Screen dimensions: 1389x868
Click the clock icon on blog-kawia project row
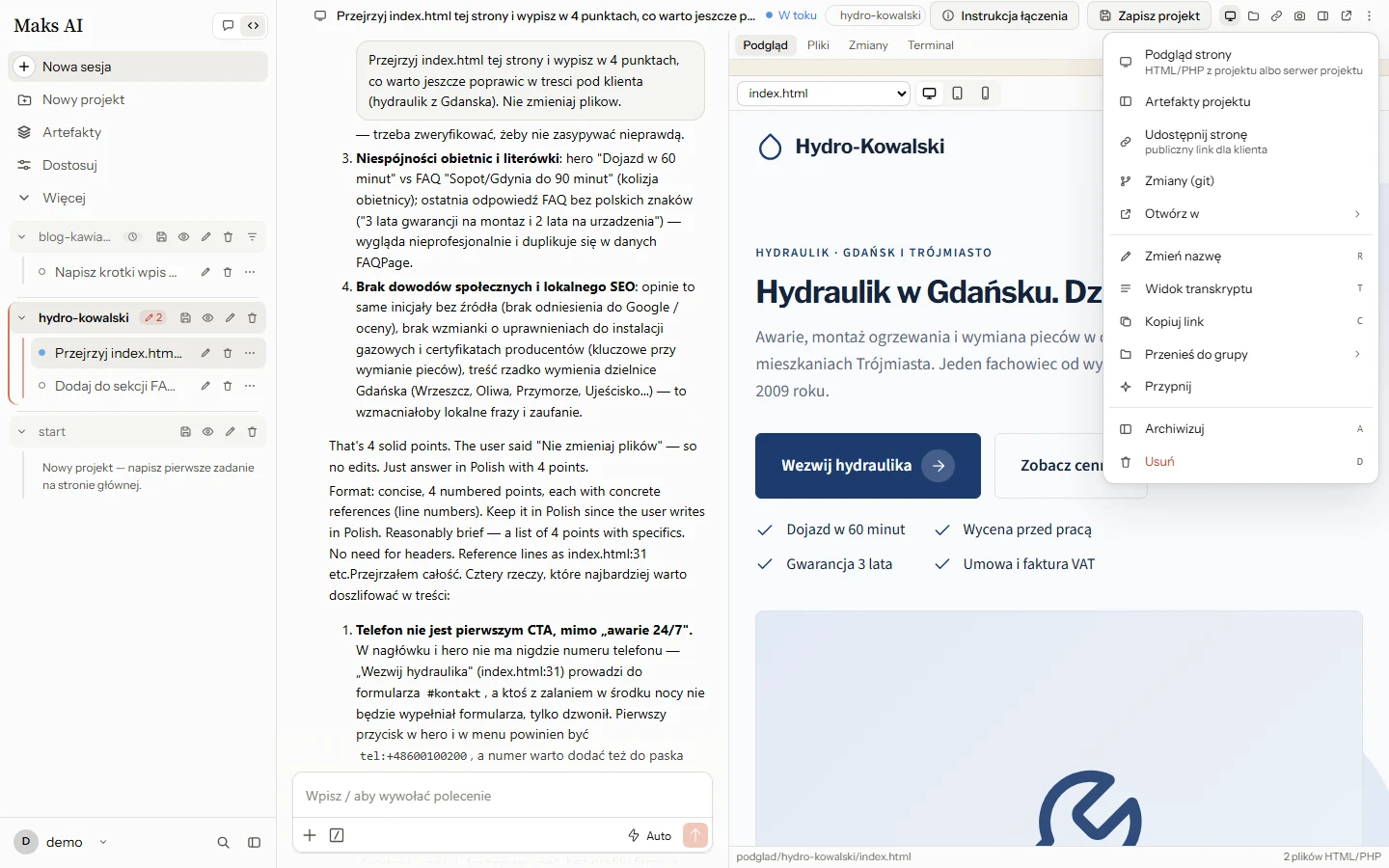[133, 237]
